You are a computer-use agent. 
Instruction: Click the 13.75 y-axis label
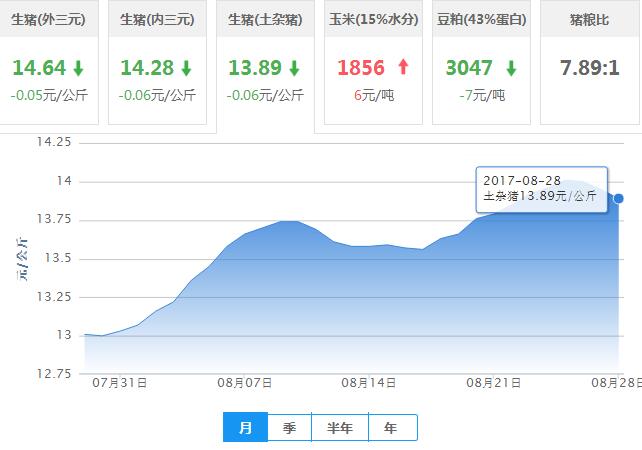pyautogui.click(x=54, y=219)
